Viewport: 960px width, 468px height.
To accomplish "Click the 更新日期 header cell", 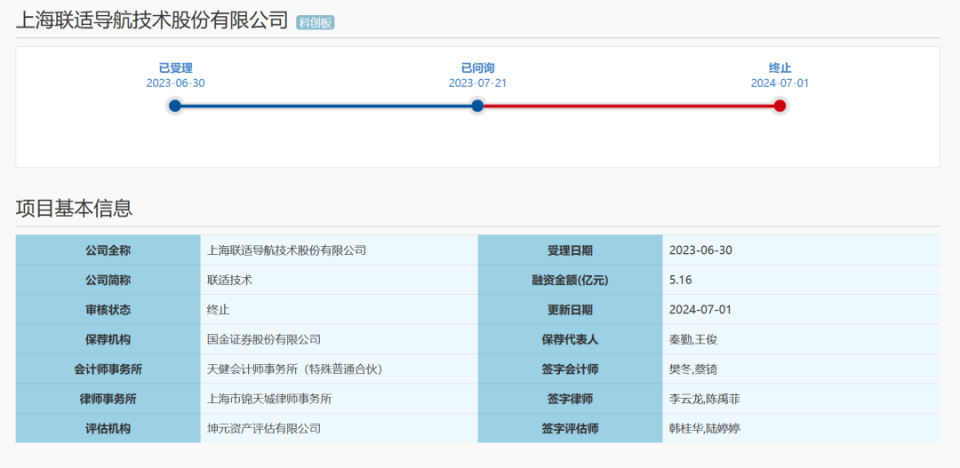I will (570, 309).
